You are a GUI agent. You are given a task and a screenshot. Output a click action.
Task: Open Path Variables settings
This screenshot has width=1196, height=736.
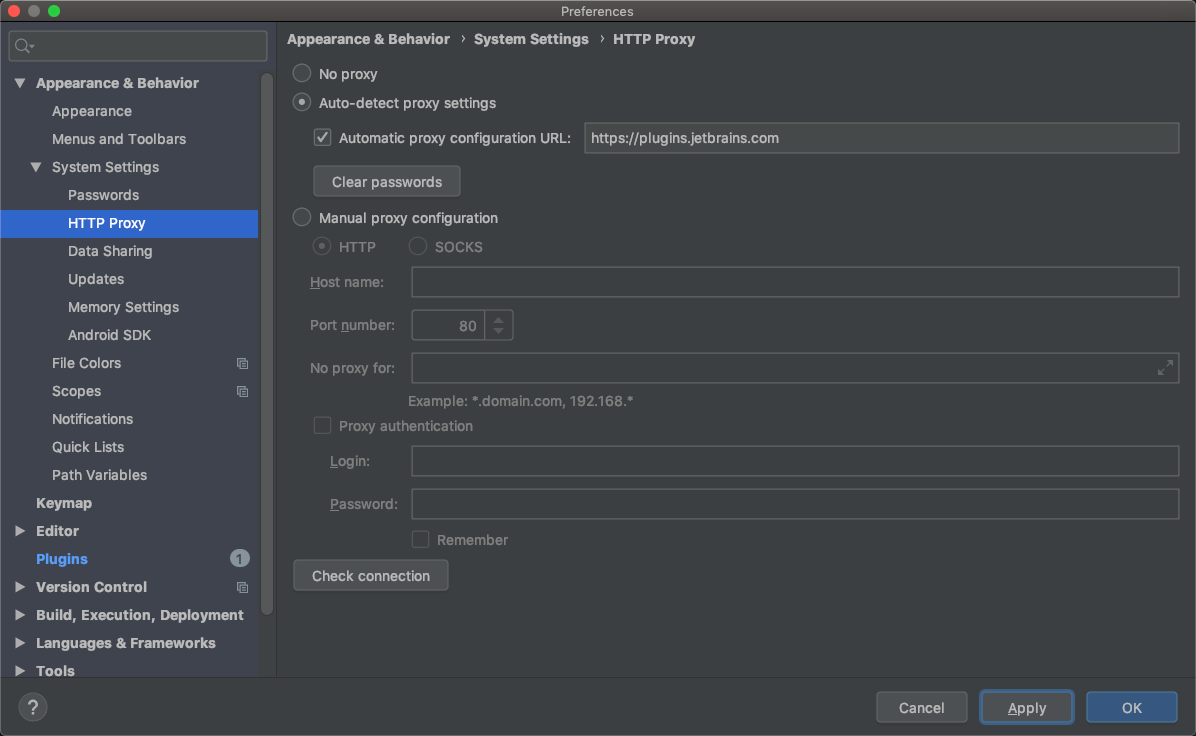pyautogui.click(x=99, y=475)
